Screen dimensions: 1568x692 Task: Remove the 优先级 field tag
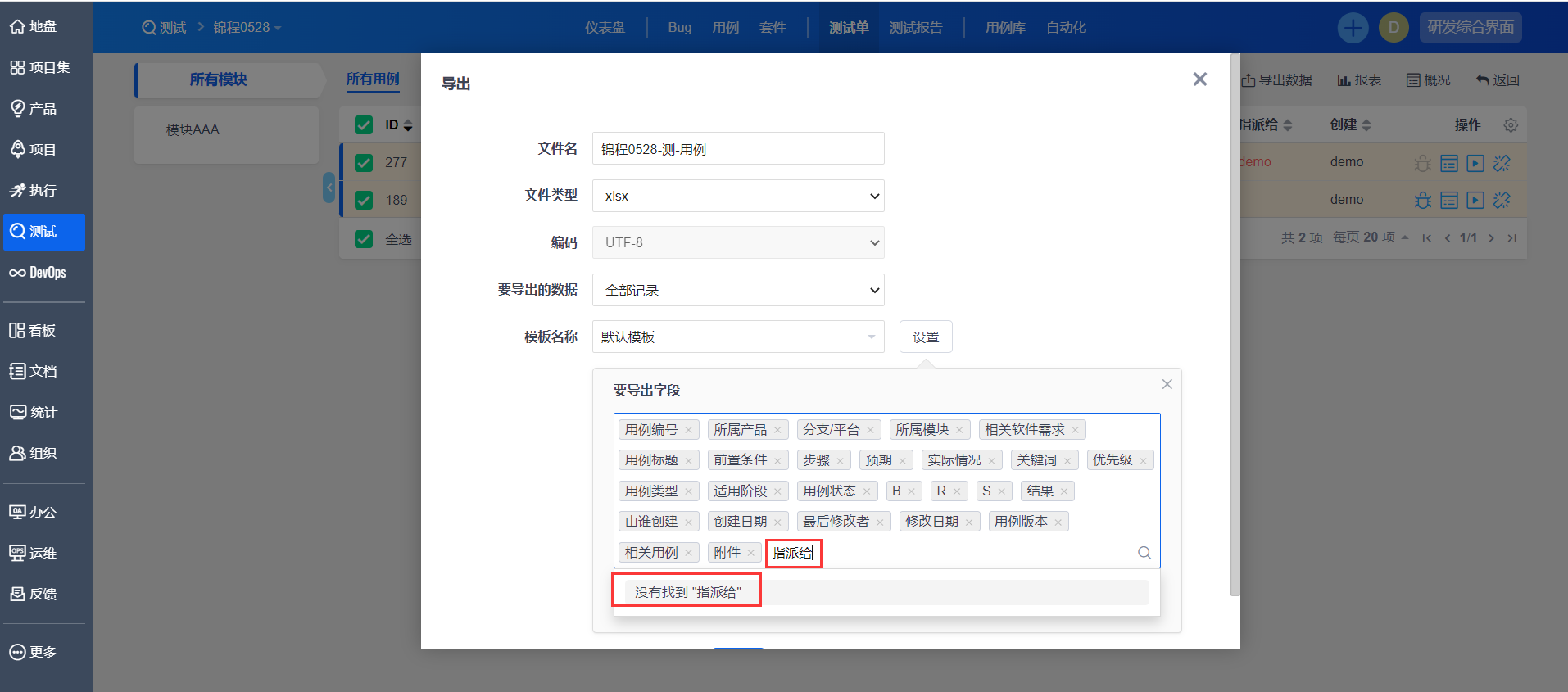[1143, 461]
